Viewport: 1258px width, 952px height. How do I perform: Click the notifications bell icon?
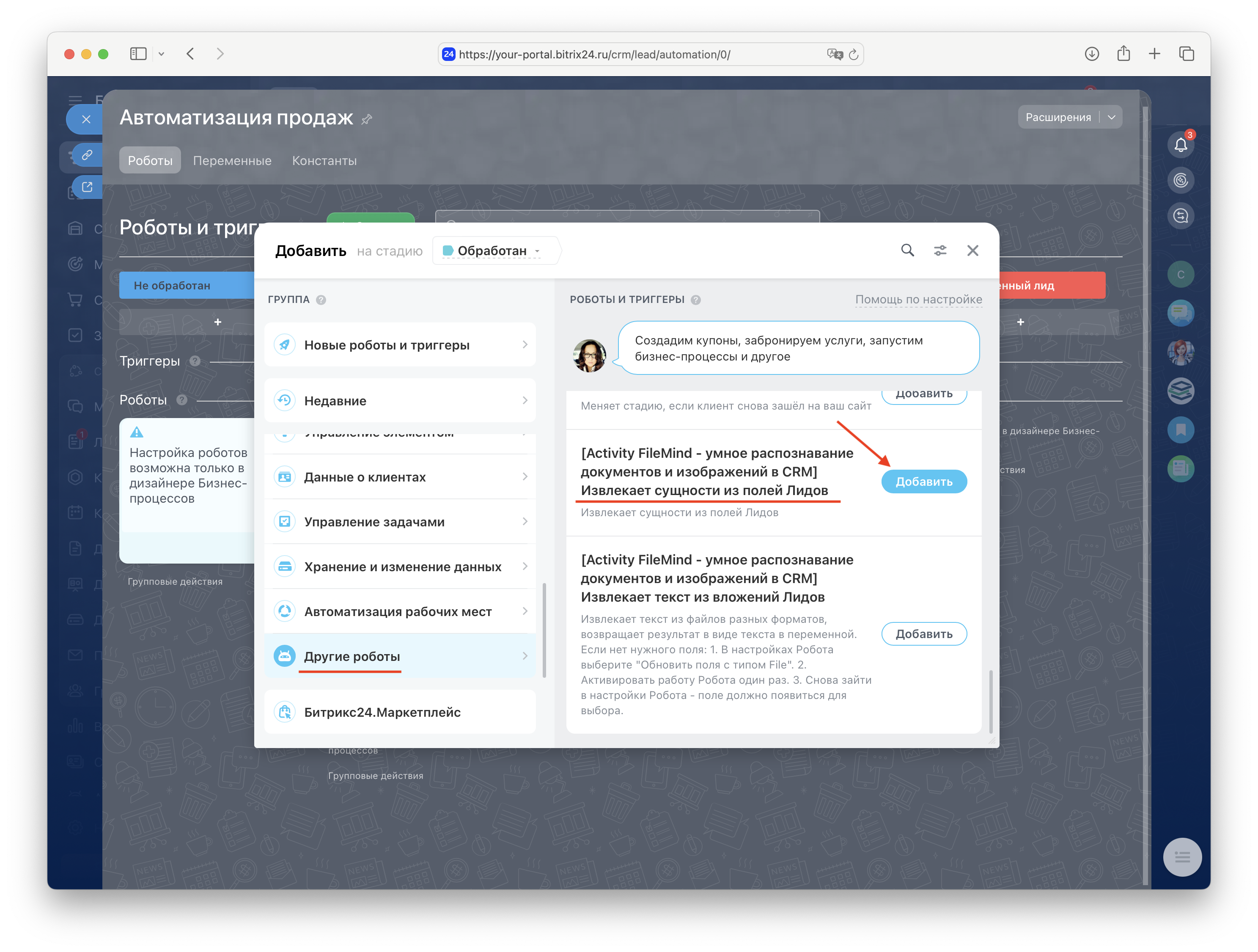tap(1181, 145)
